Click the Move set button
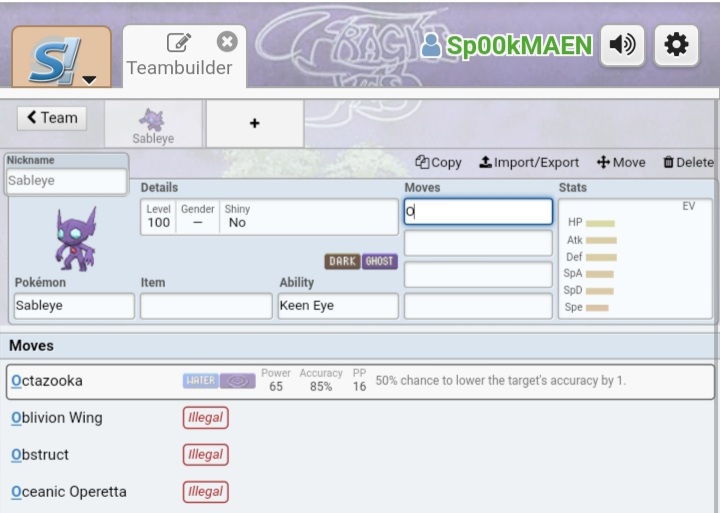Viewport: 720px width, 513px height. coord(621,163)
